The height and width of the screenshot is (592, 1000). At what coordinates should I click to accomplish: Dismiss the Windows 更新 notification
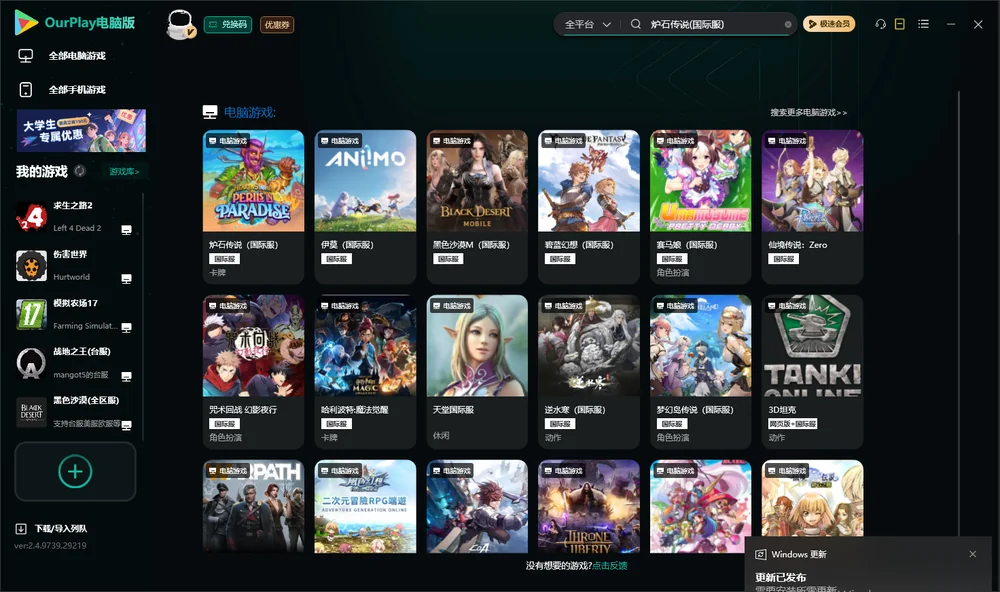coord(973,554)
